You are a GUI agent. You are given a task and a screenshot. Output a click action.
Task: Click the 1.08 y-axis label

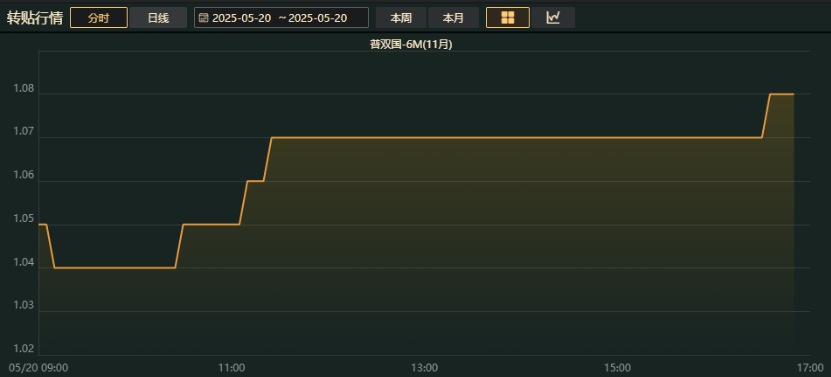coord(23,90)
